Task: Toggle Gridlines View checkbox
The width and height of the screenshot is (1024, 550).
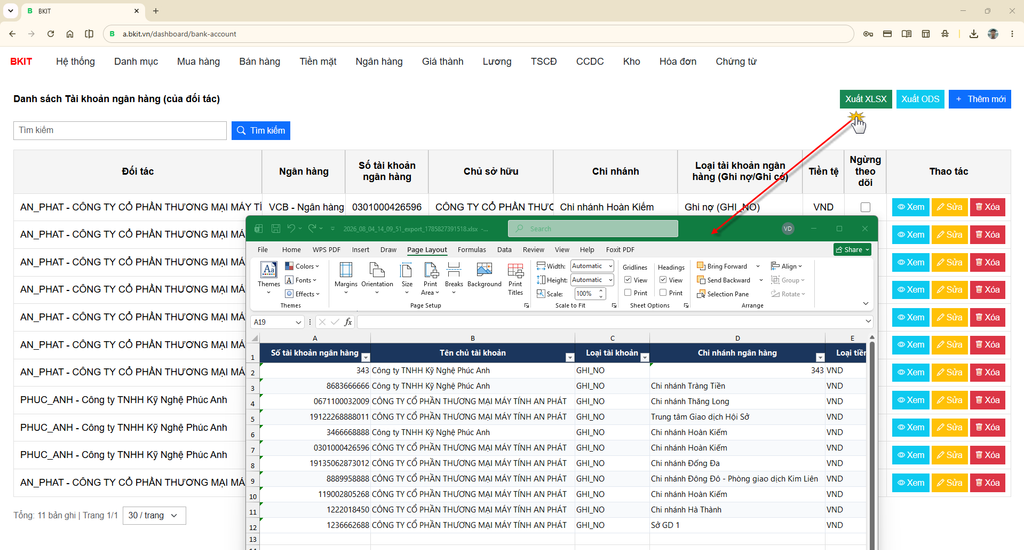Action: 628,280
